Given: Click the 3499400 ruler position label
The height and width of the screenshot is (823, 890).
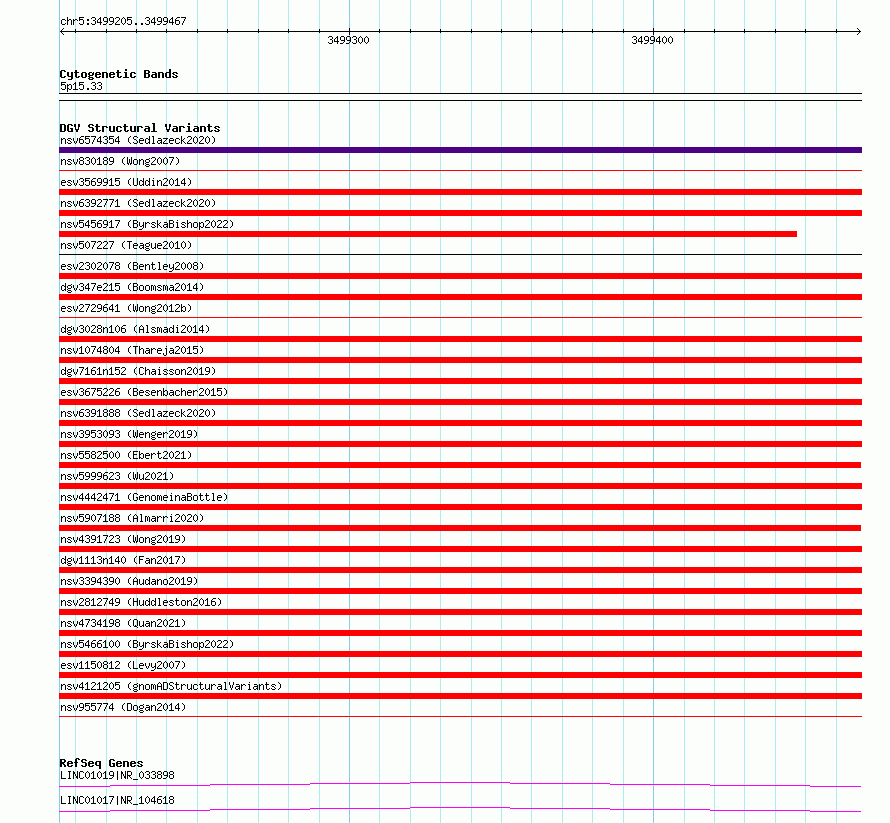Looking at the screenshot, I should tap(652, 40).
